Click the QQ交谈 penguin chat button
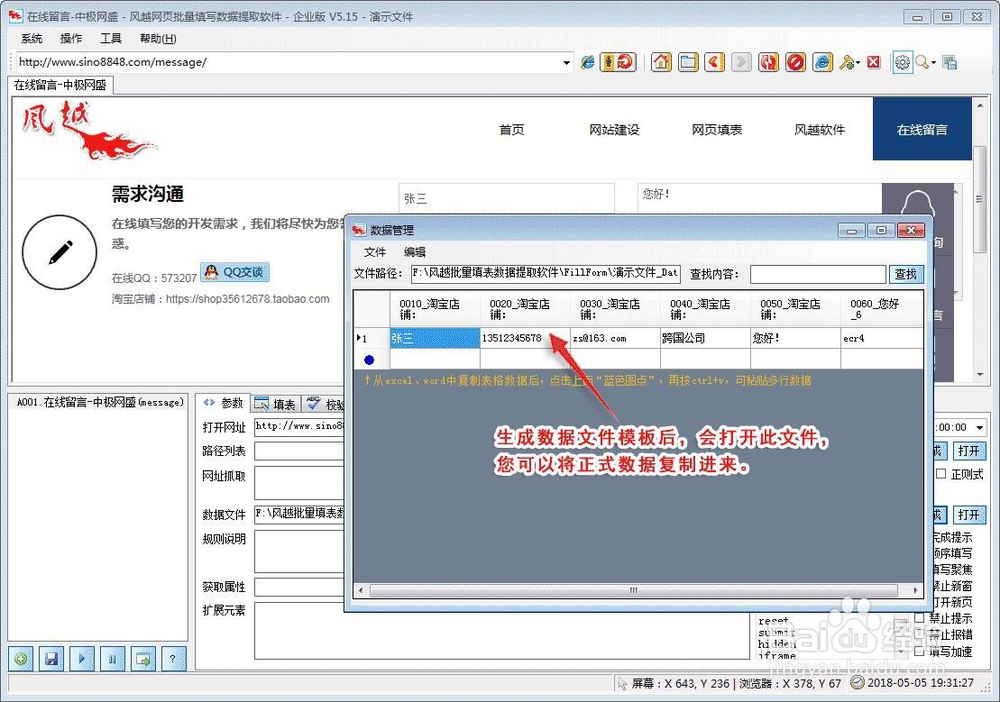 [x=235, y=272]
